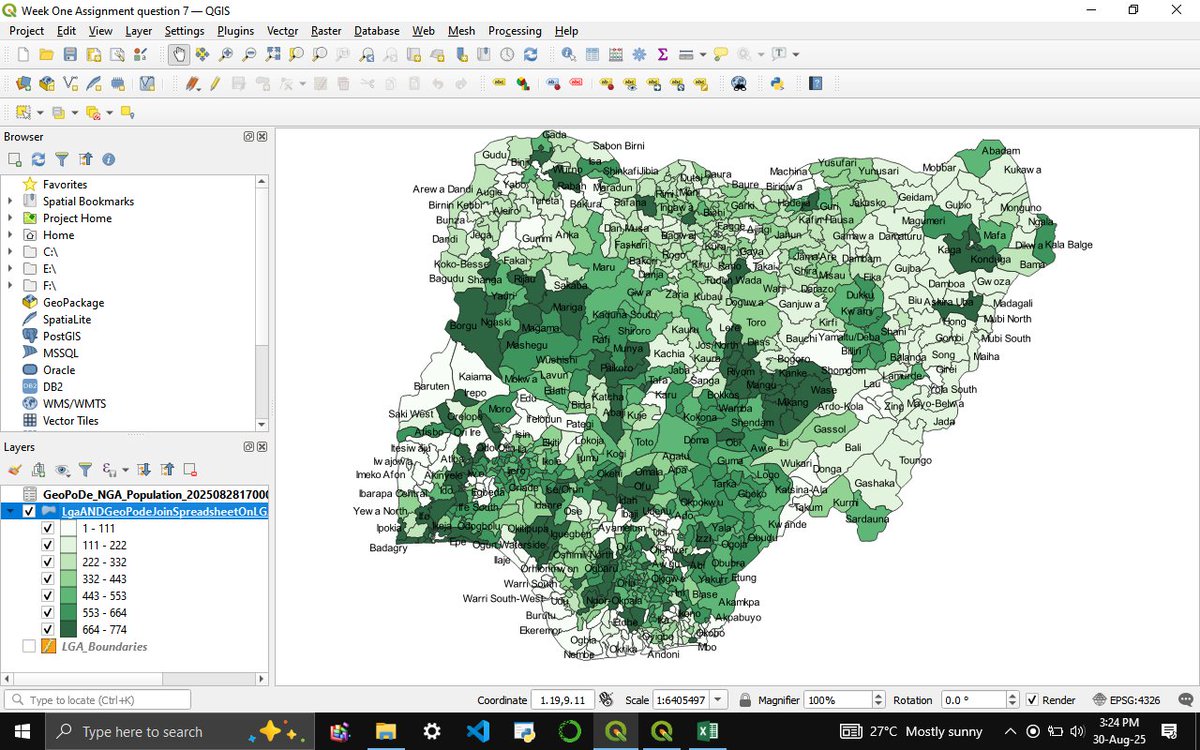Open the Identify Features tool
The width and height of the screenshot is (1200, 750).
pyautogui.click(x=567, y=55)
